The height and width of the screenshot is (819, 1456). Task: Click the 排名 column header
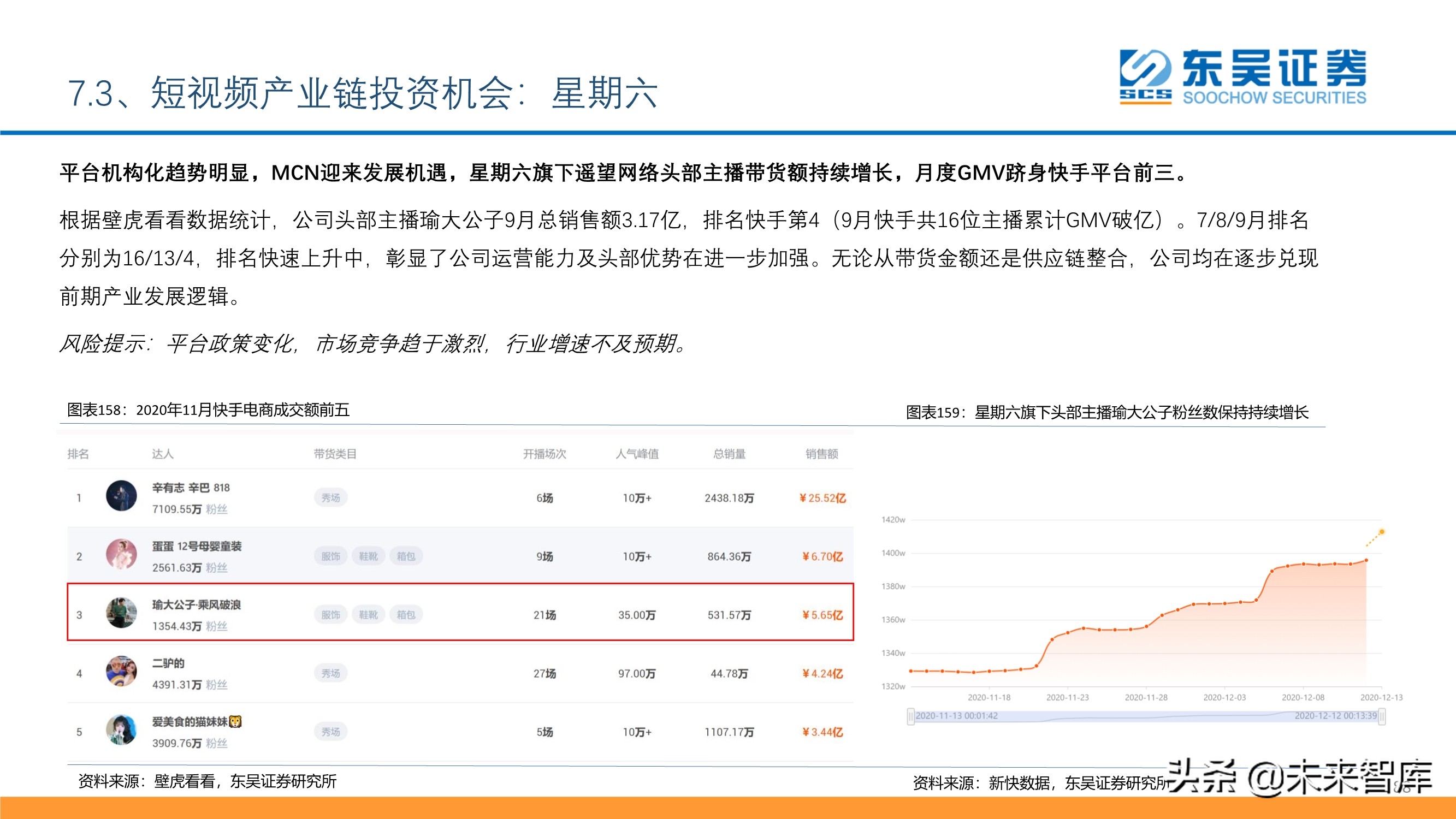pyautogui.click(x=78, y=454)
